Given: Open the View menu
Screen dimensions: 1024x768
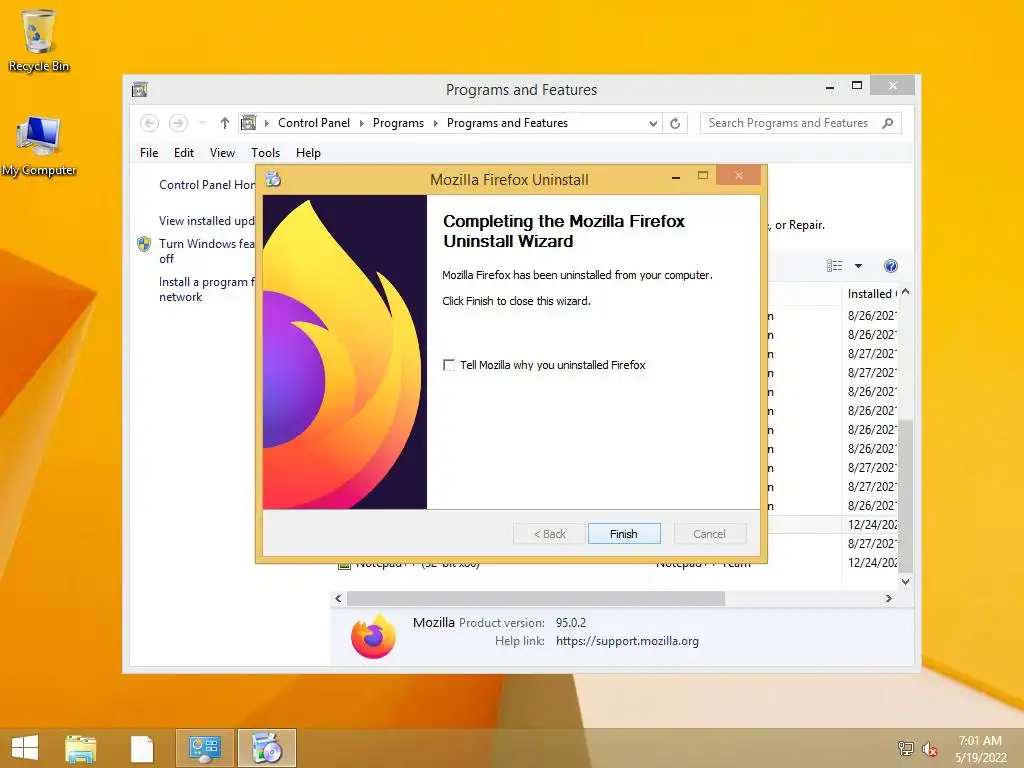Looking at the screenshot, I should click(222, 153).
